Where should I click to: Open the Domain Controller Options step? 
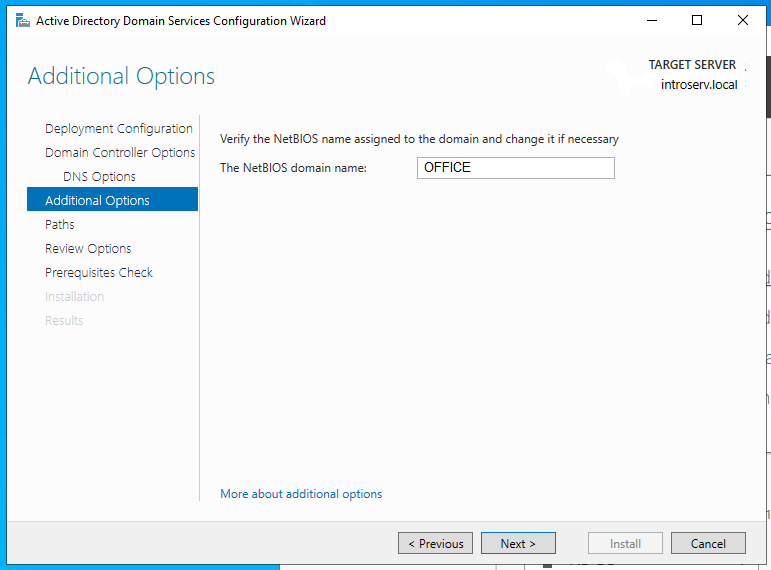tap(120, 153)
